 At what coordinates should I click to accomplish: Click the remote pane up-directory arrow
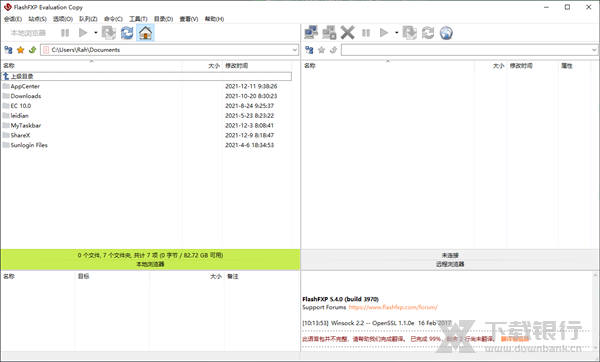click(333, 50)
